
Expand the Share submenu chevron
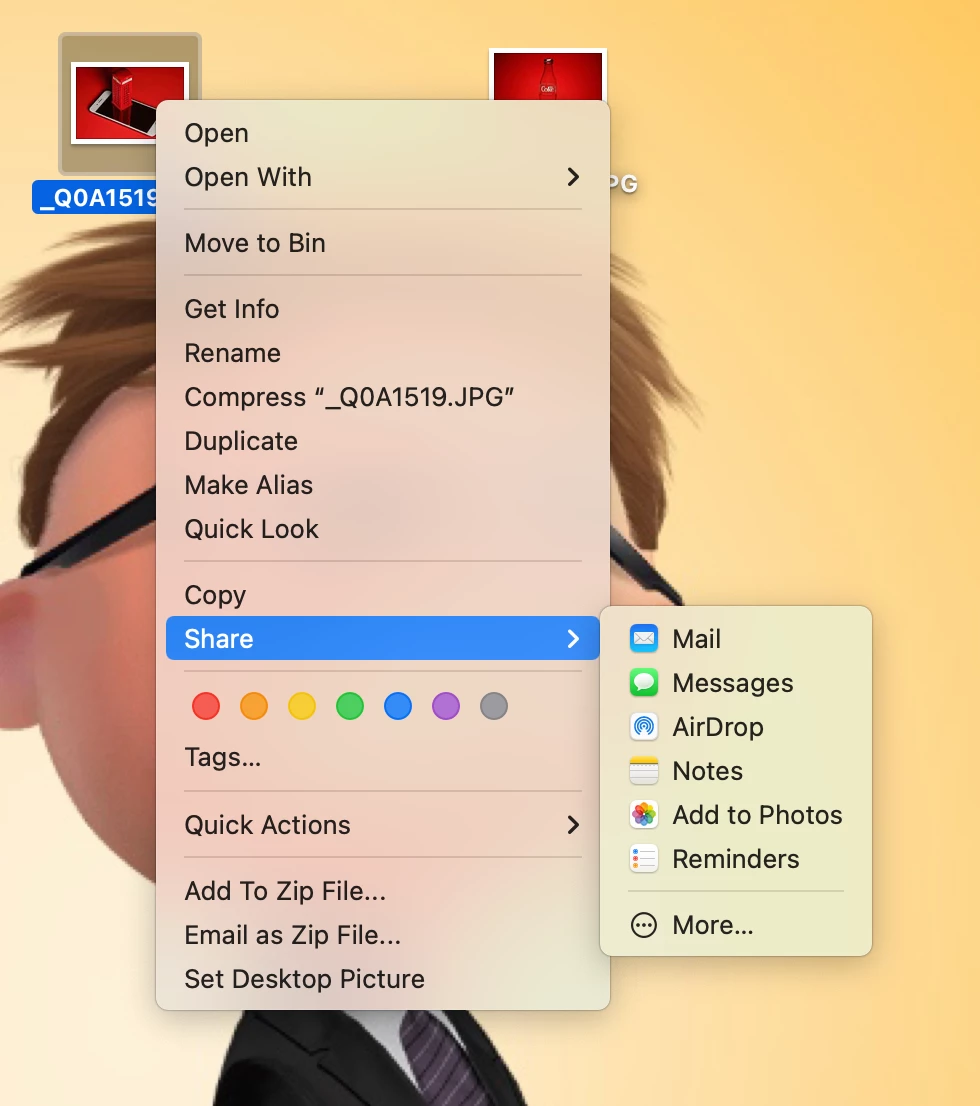coord(573,638)
